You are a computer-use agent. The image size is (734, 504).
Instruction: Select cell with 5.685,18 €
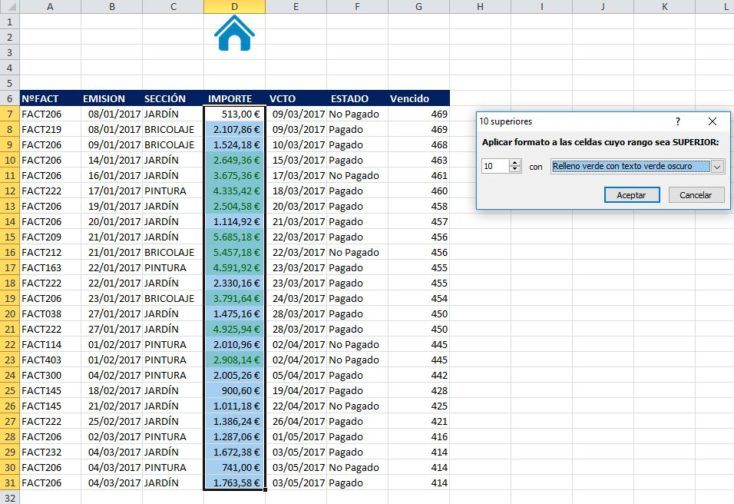(x=234, y=237)
